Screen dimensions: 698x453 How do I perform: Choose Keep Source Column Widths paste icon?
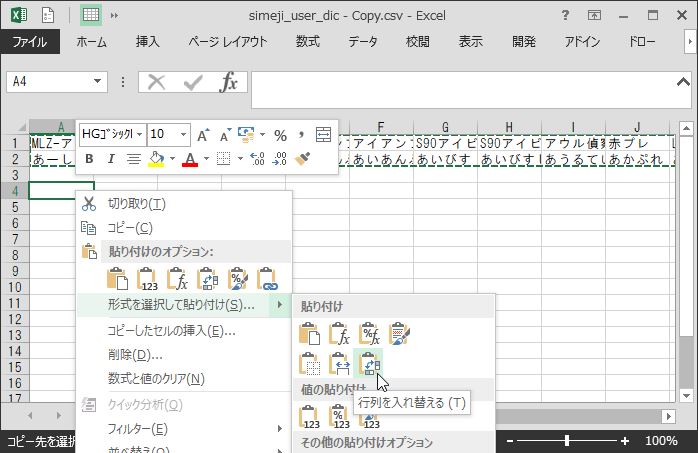click(x=339, y=363)
